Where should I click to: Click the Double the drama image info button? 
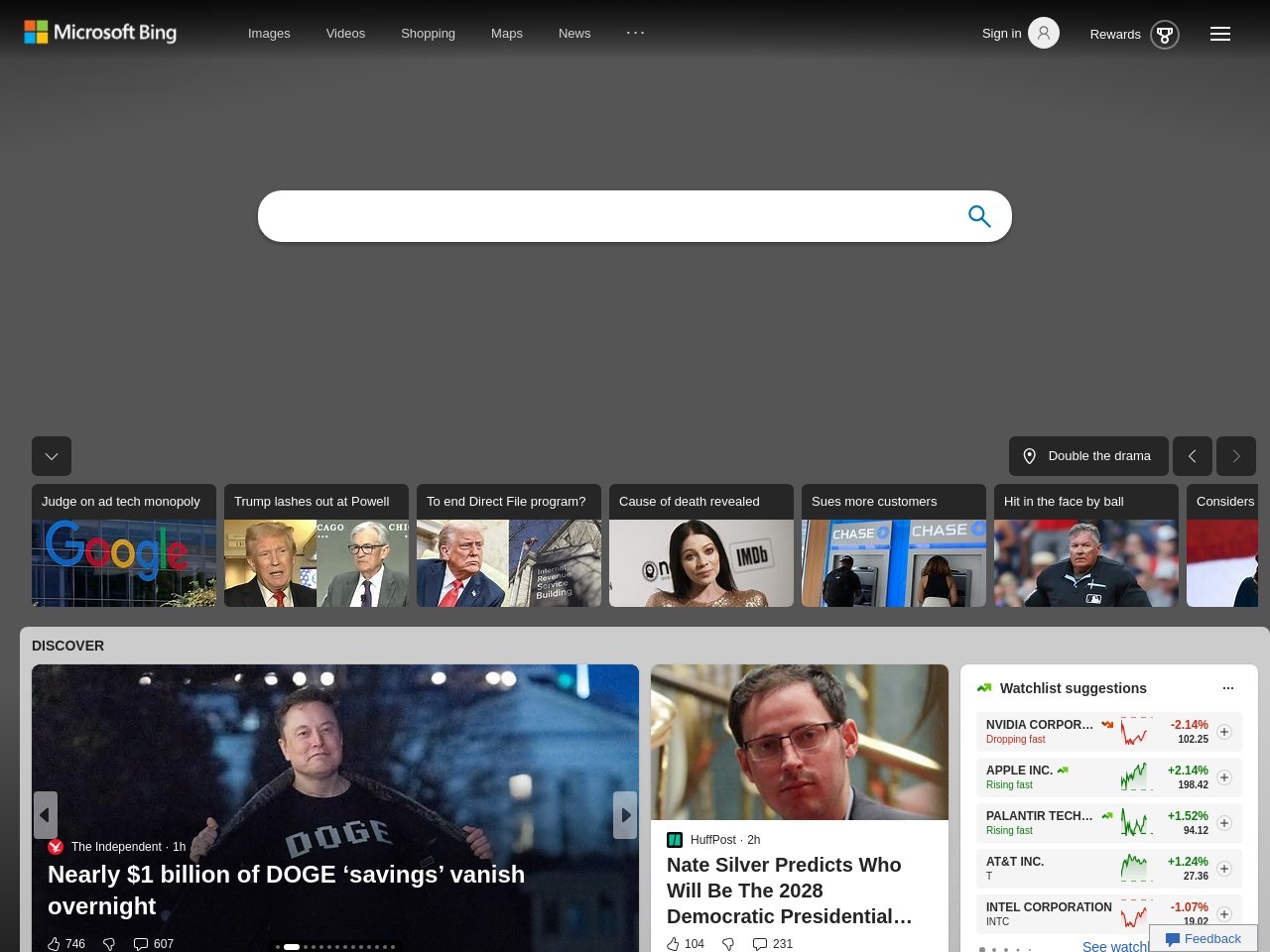pos(1088,456)
